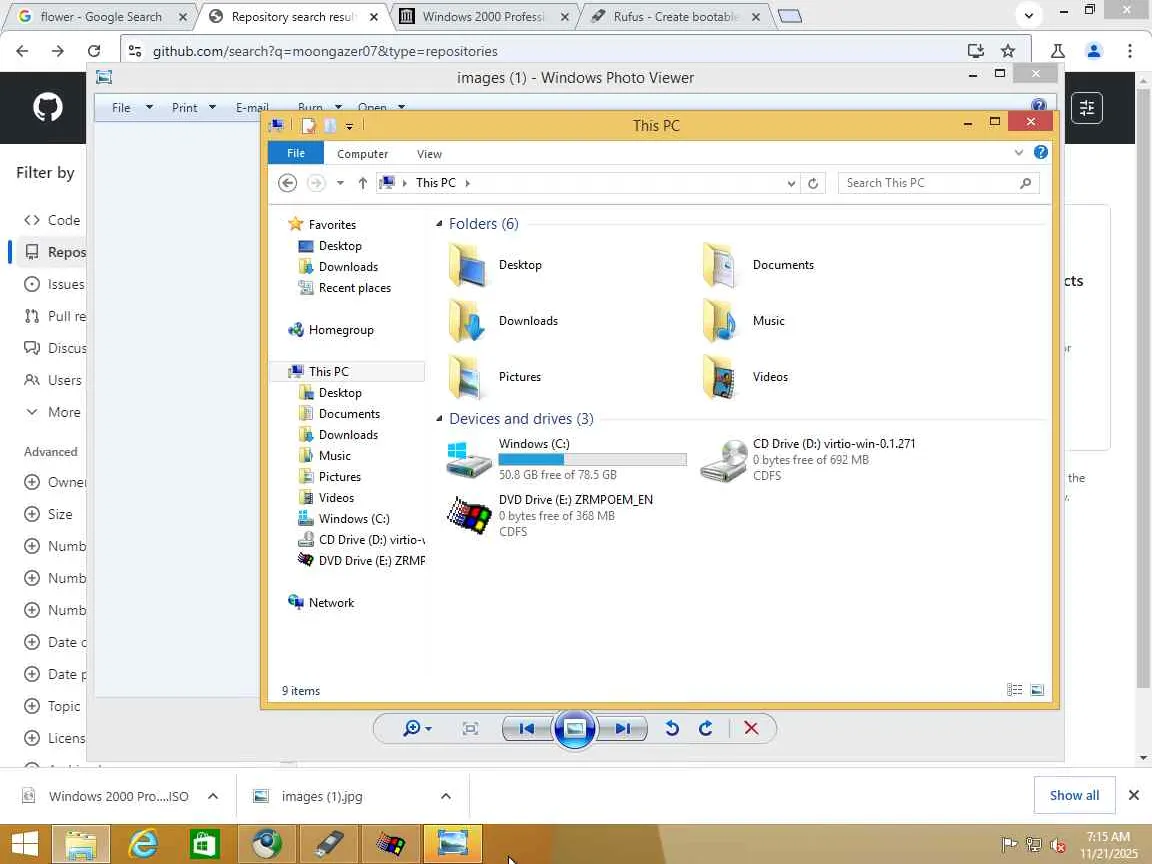Select Network in navigation pane
Viewport: 1152px width, 864px height.
(322, 602)
